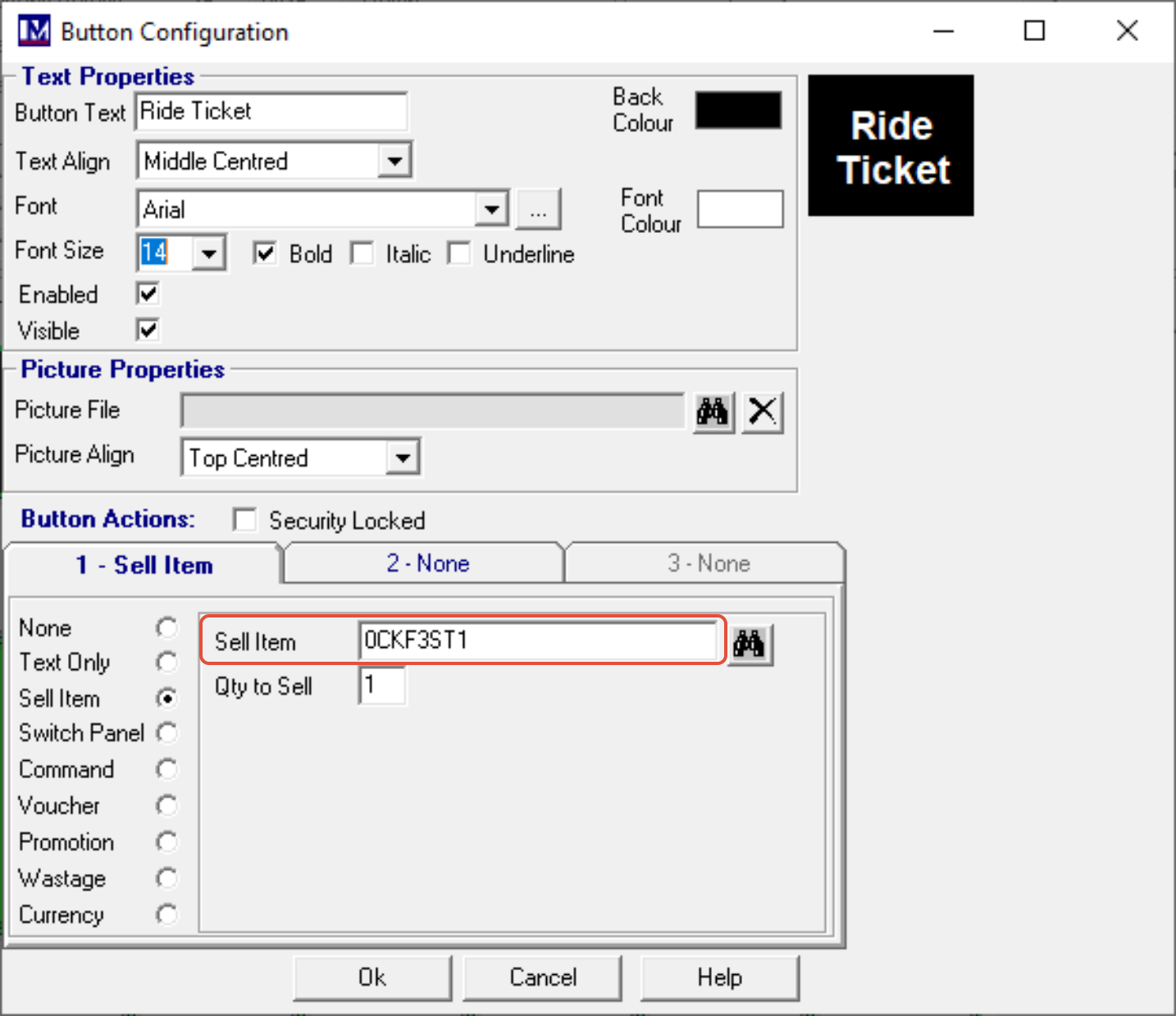Viewport: 1176px width, 1016px height.
Task: Open Help for button configuration
Action: [x=719, y=977]
